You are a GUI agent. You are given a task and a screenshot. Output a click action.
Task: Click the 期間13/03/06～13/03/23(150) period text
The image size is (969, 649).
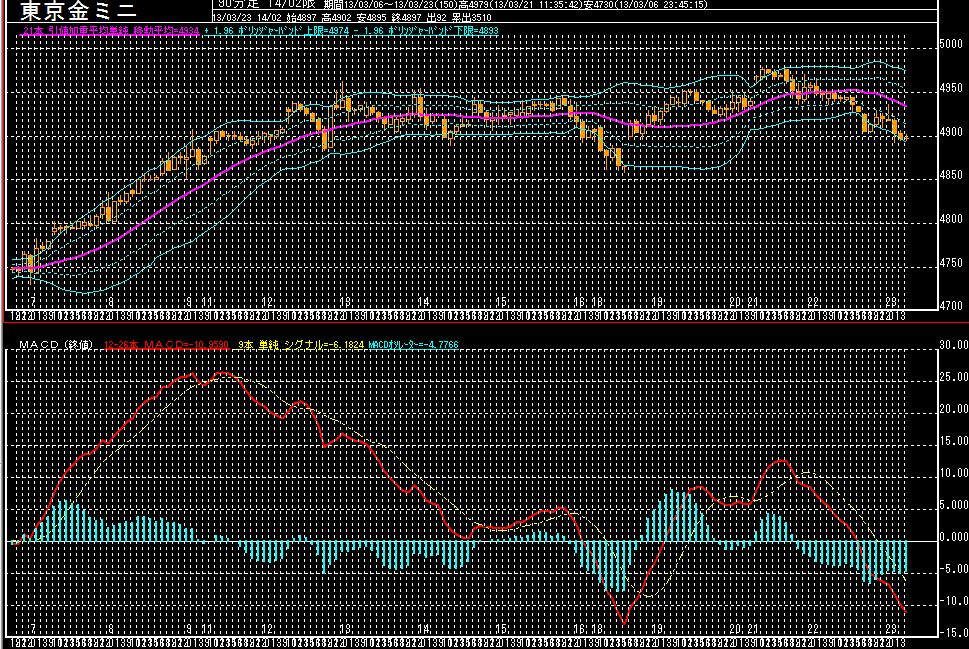click(x=391, y=4)
